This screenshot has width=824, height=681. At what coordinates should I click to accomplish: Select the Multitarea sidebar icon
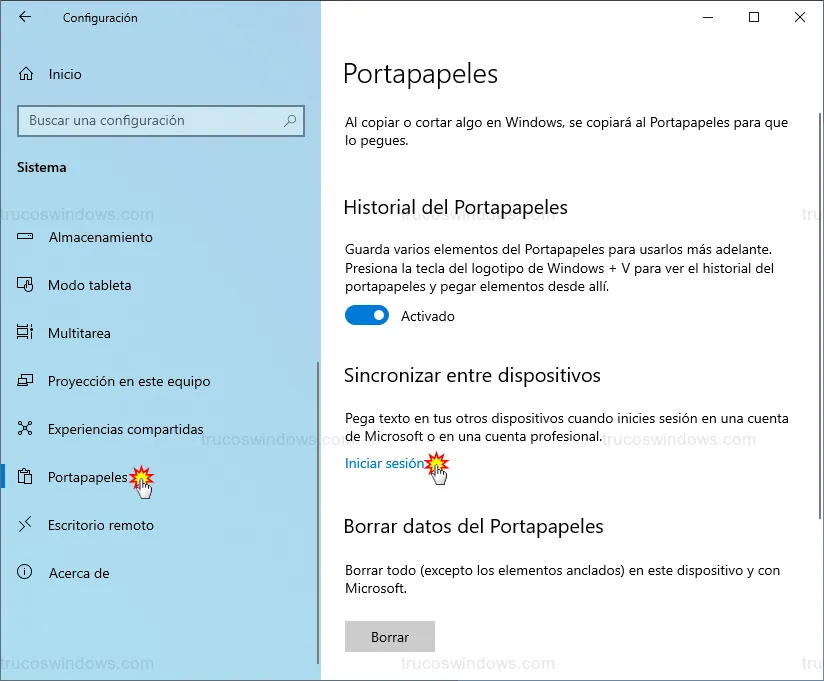pyautogui.click(x=26, y=333)
